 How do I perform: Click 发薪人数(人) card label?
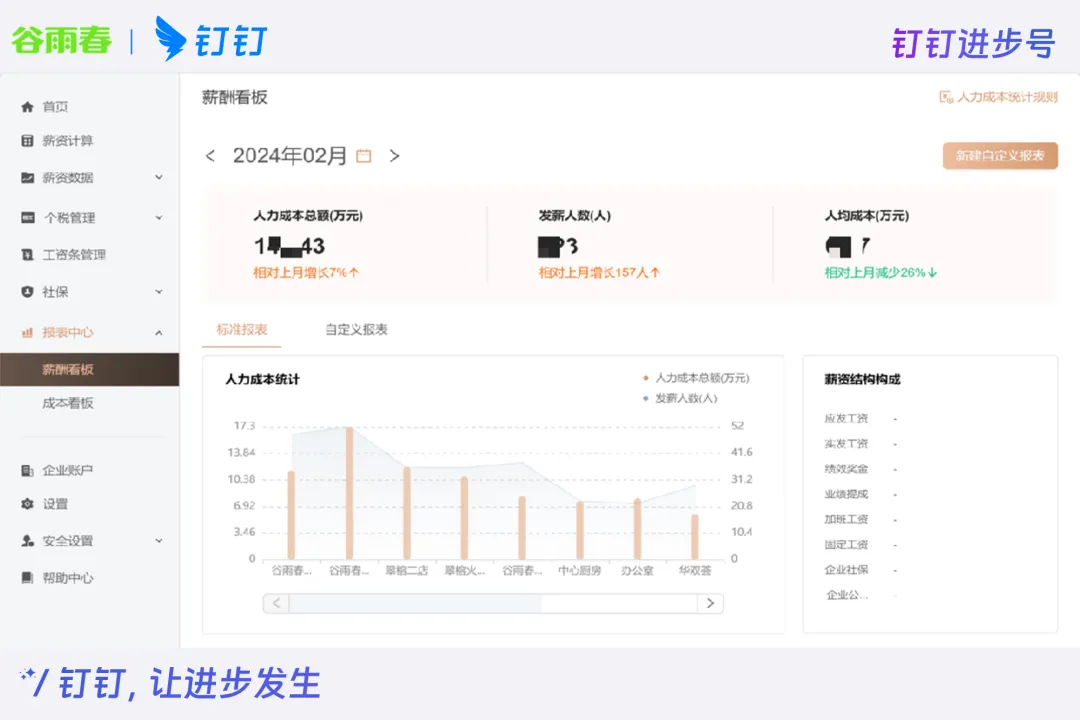pos(574,216)
